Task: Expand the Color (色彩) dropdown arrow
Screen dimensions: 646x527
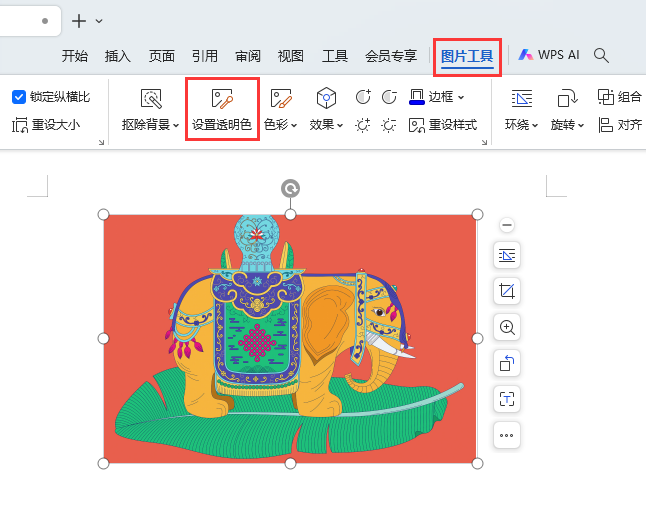Action: pyautogui.click(x=294, y=125)
